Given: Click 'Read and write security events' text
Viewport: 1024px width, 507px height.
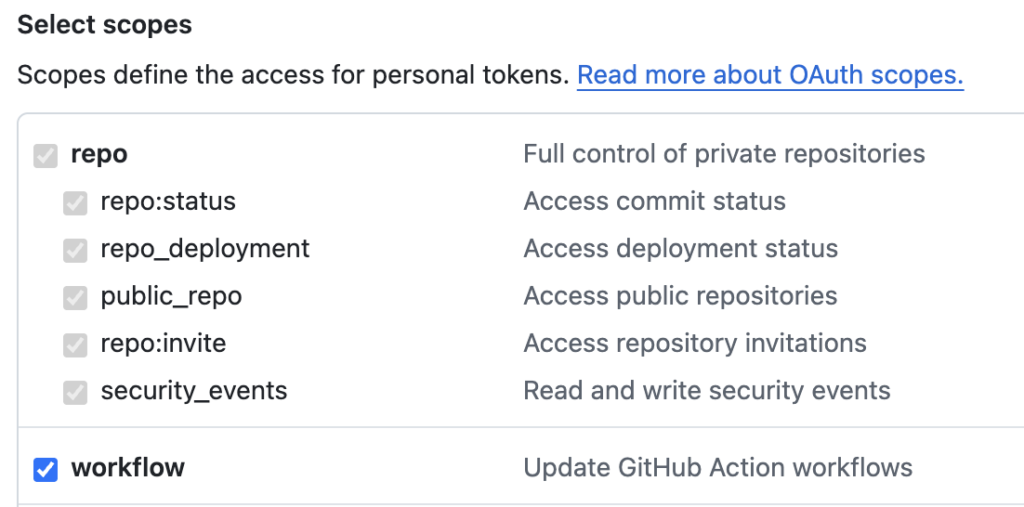Looking at the screenshot, I should tap(707, 391).
